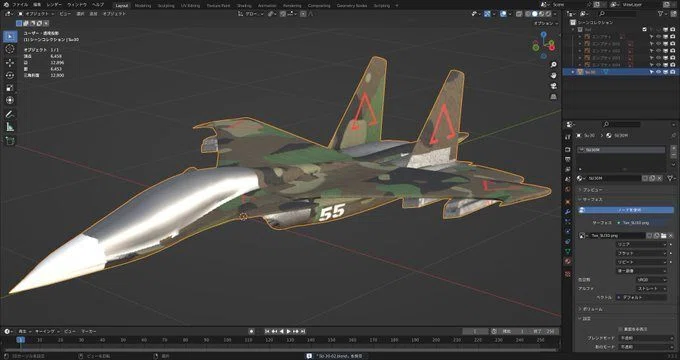The width and height of the screenshot is (680, 360).
Task: Open the Render properties tab icon
Action: [x=568, y=149]
